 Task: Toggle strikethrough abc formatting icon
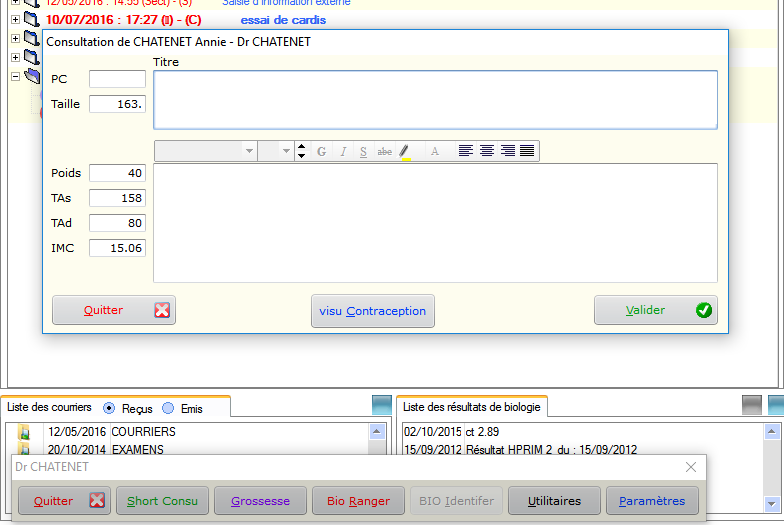coord(384,152)
